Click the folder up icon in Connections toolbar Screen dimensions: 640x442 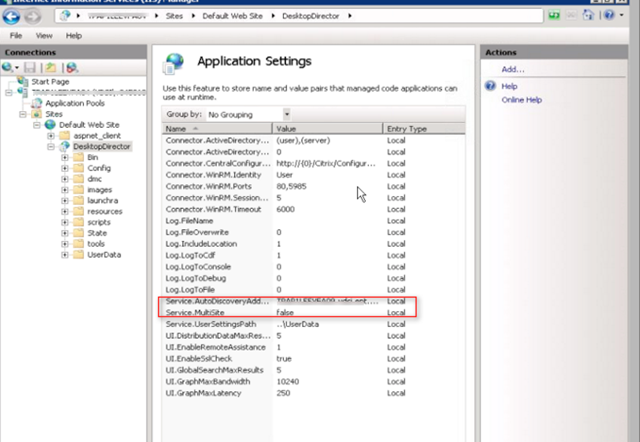[x=51, y=67]
